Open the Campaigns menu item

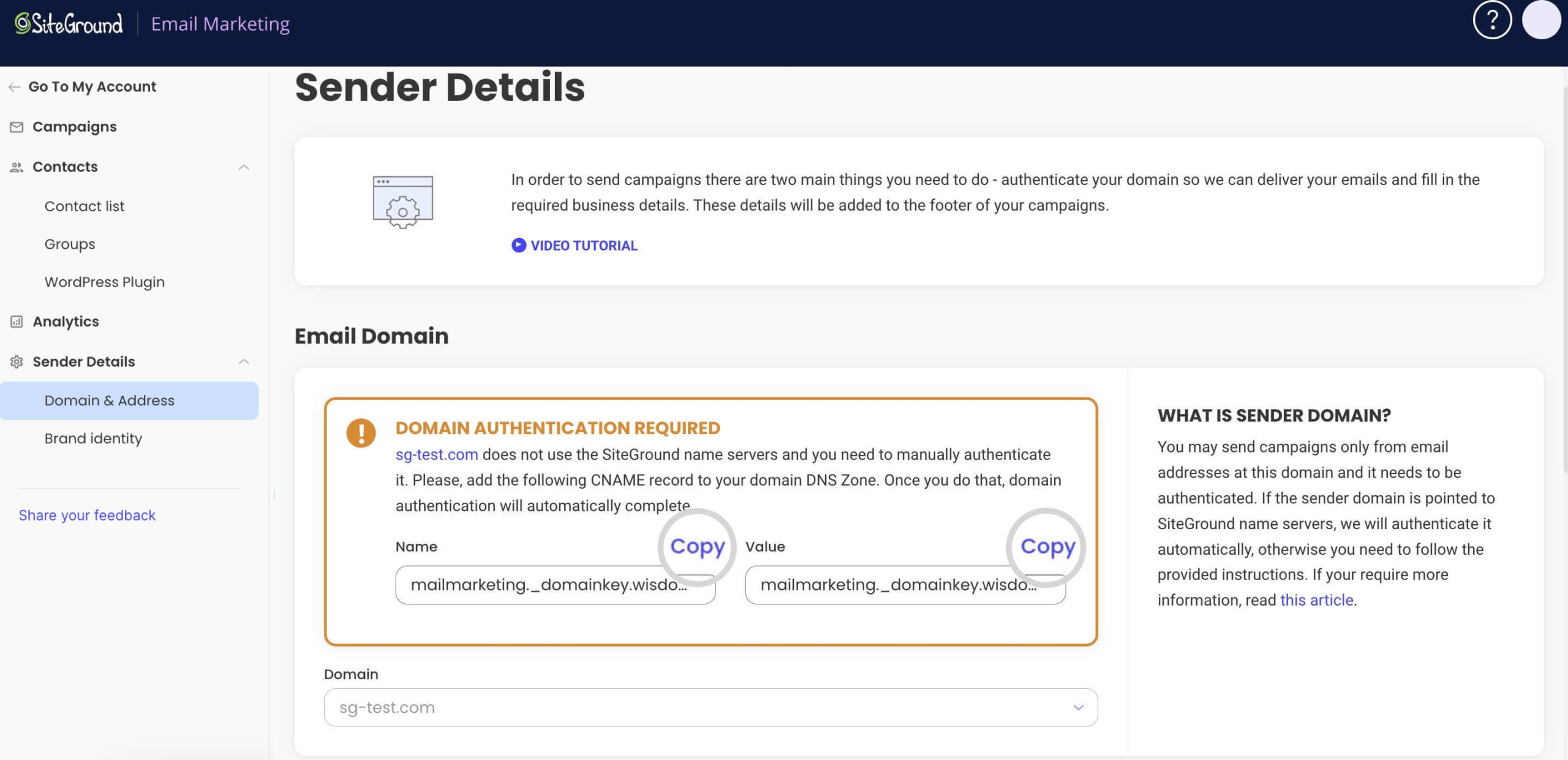(x=75, y=127)
